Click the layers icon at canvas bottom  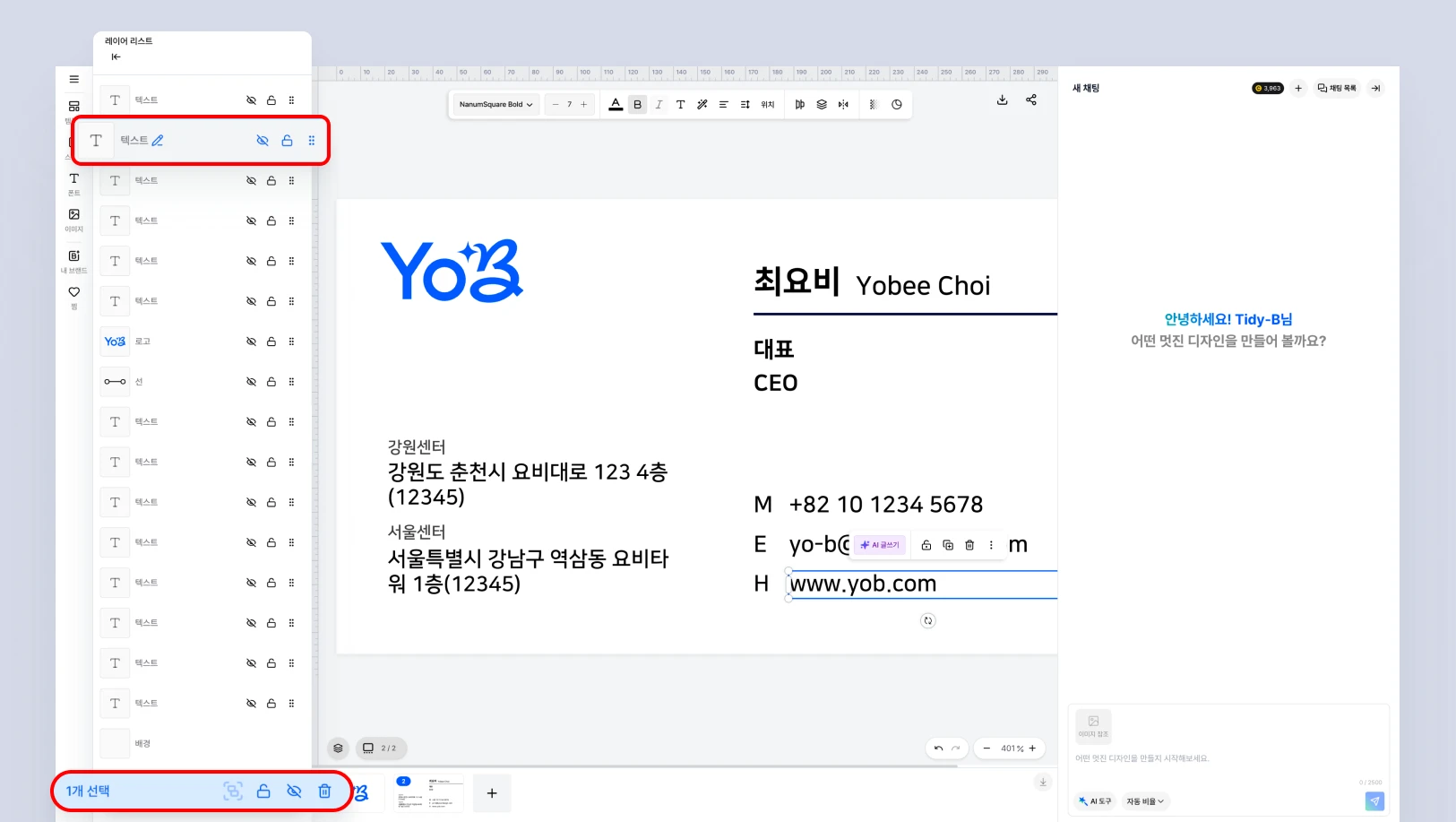click(x=338, y=748)
